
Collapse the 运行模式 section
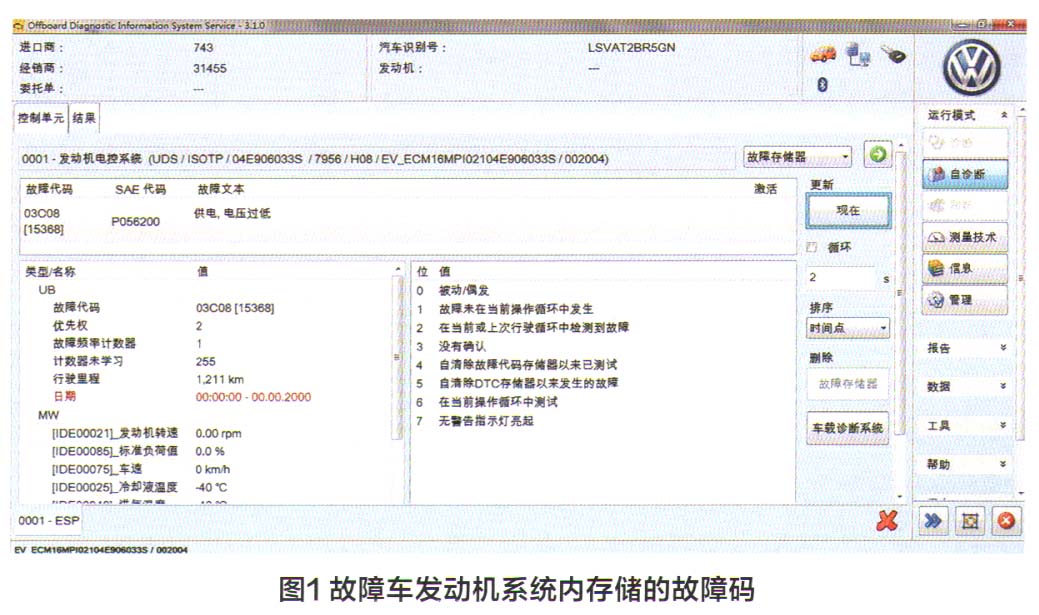tap(1003, 115)
